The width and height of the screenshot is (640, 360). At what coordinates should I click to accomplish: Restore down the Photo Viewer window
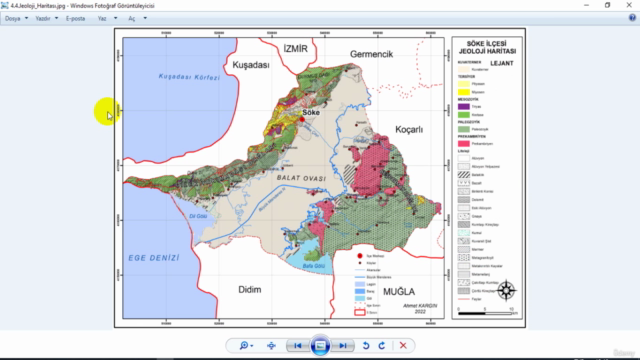pos(607,5)
